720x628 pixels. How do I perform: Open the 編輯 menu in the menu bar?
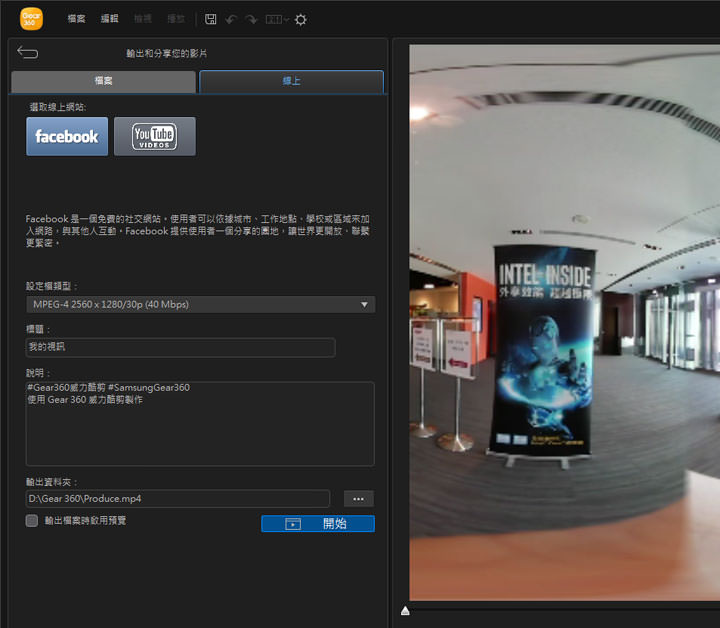tap(109, 19)
